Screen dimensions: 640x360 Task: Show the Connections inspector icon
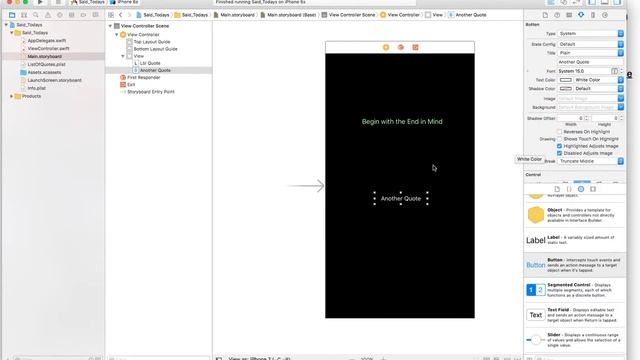[605, 15]
